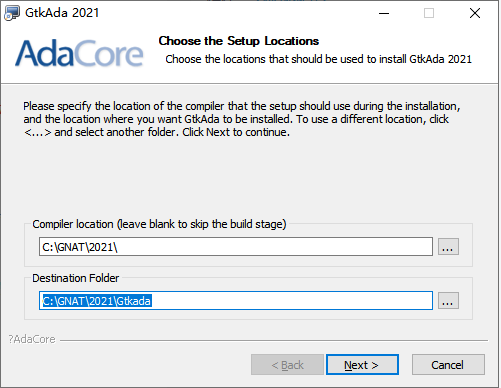Screen dimensions: 501x388
Task: Click the 'Compiler location (leave blank...)' label
Action: pyautogui.click(x=159, y=224)
